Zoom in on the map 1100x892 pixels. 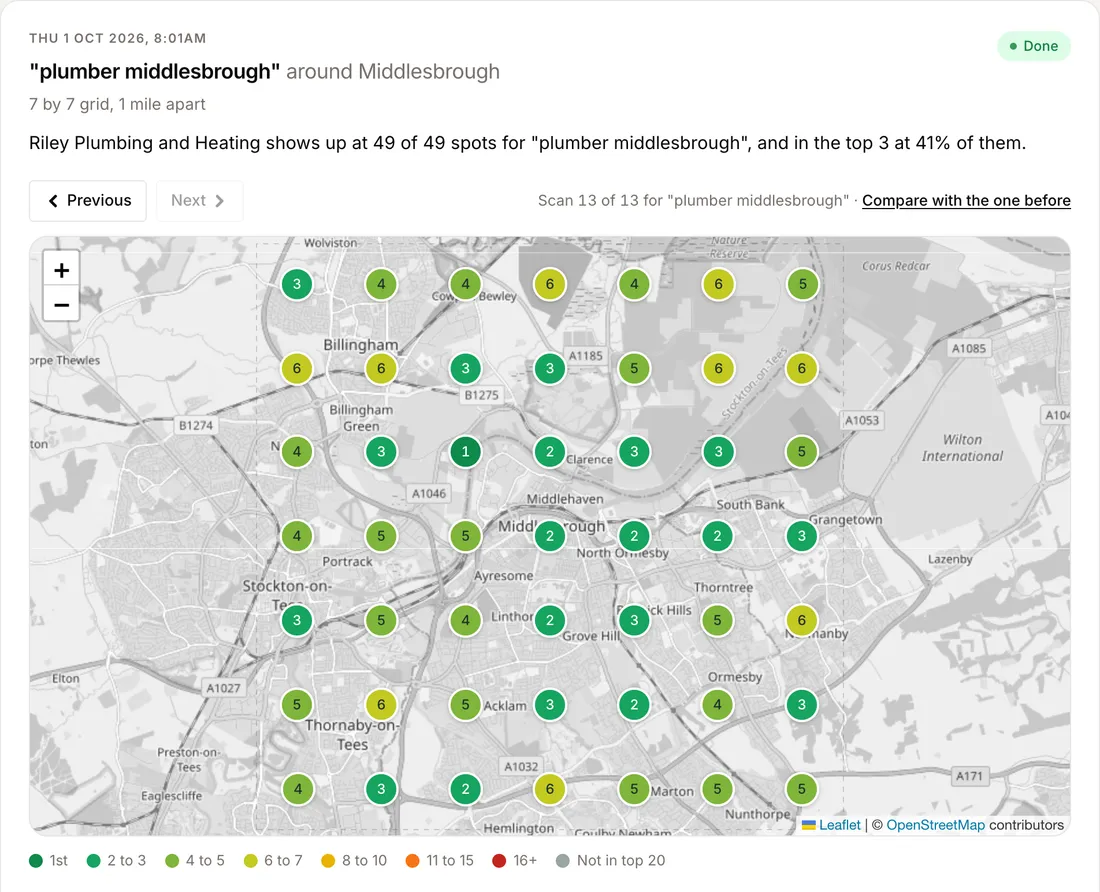pyautogui.click(x=61, y=270)
